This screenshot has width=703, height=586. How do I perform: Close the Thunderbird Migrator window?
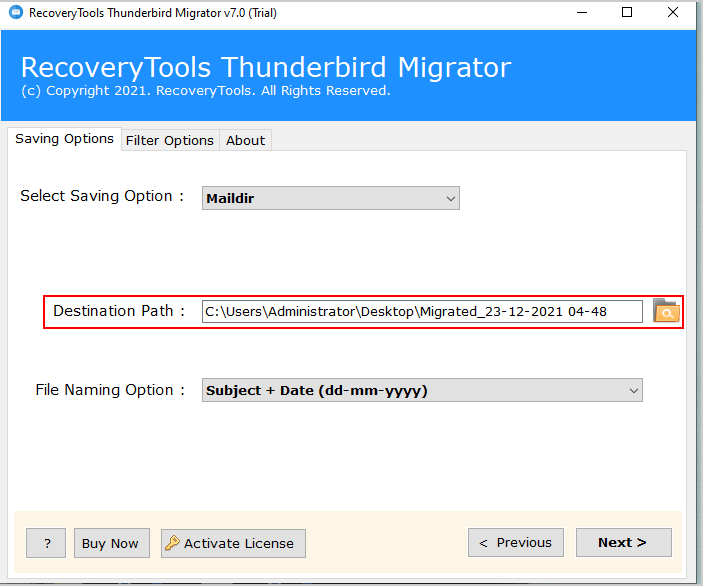[x=673, y=13]
